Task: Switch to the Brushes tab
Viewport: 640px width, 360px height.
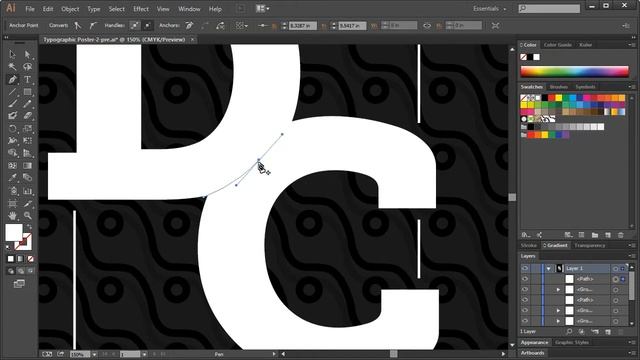Action: point(559,87)
